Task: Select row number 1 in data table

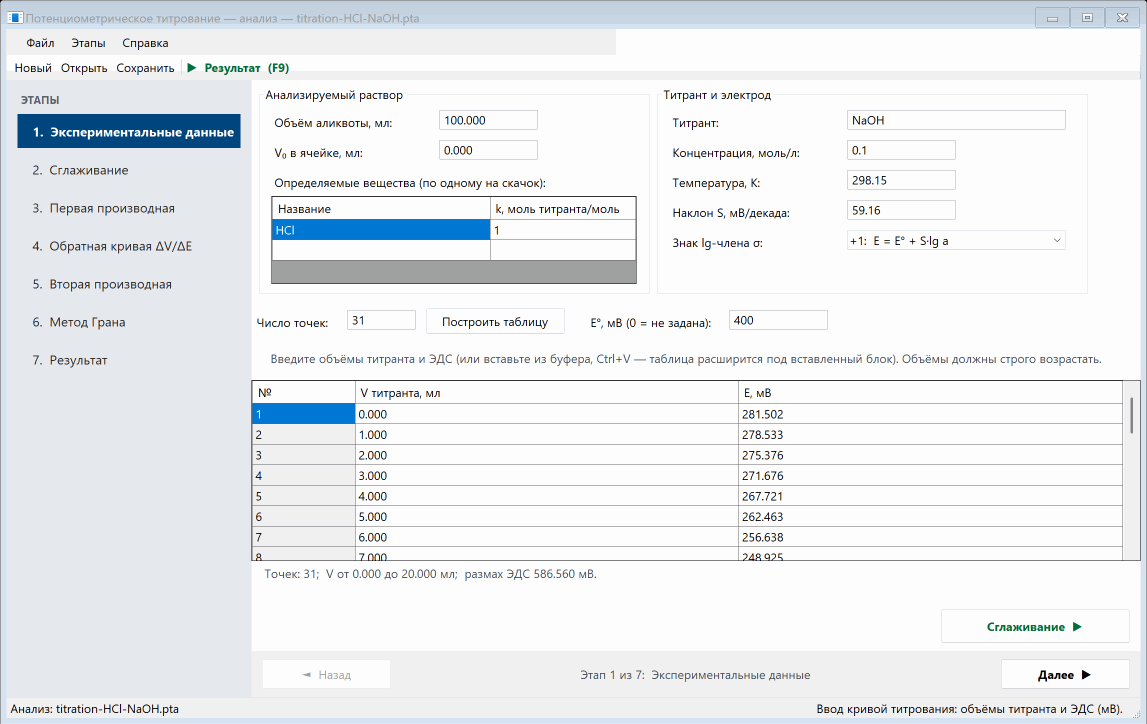Action: [304, 414]
